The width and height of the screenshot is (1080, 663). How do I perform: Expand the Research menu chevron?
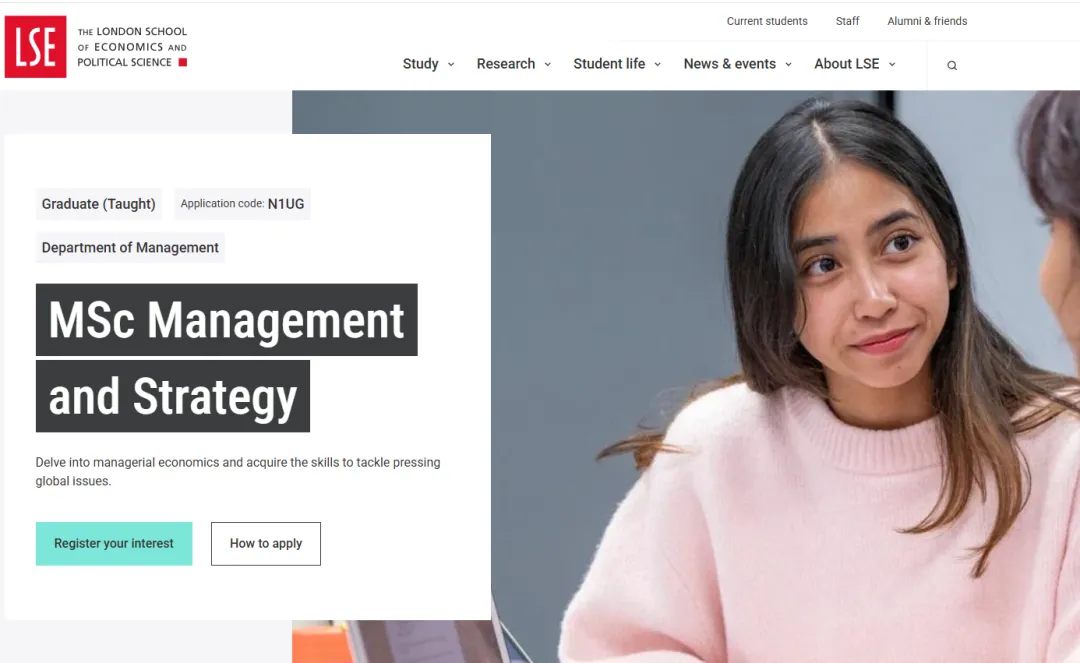click(x=548, y=64)
